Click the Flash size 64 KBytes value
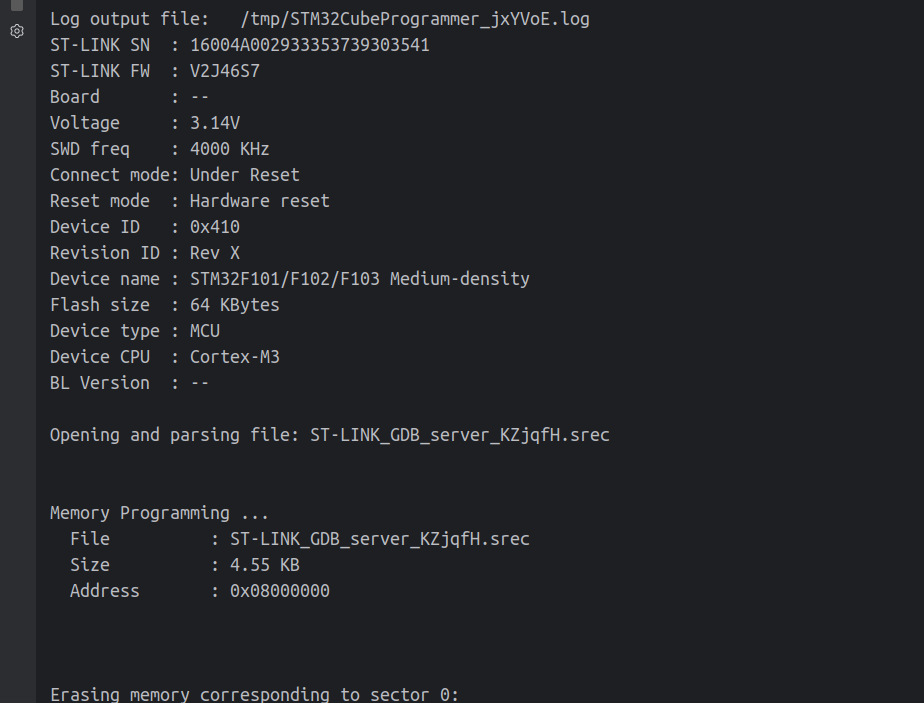924x703 pixels. click(235, 305)
